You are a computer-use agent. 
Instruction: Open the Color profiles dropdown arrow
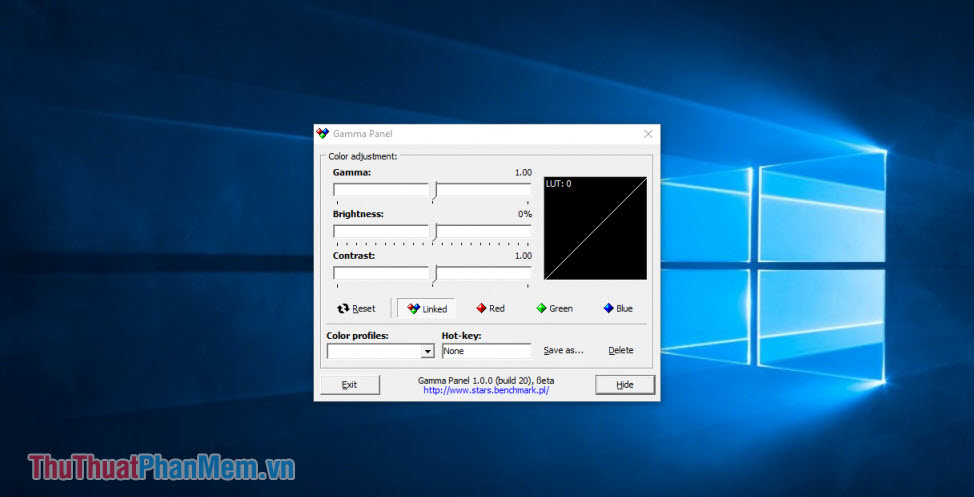pyautogui.click(x=427, y=352)
